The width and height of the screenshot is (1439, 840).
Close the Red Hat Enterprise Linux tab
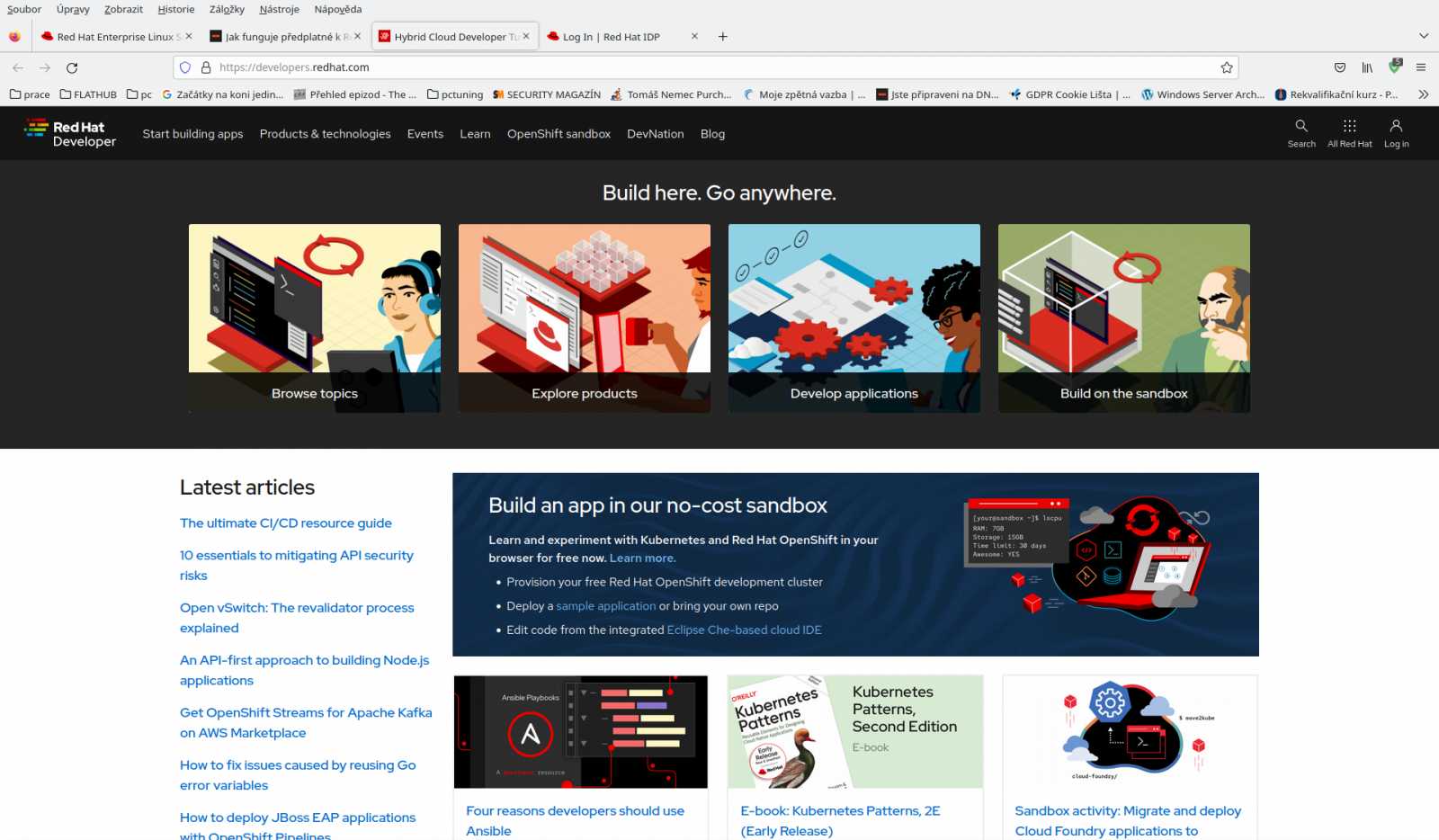pyautogui.click(x=189, y=36)
